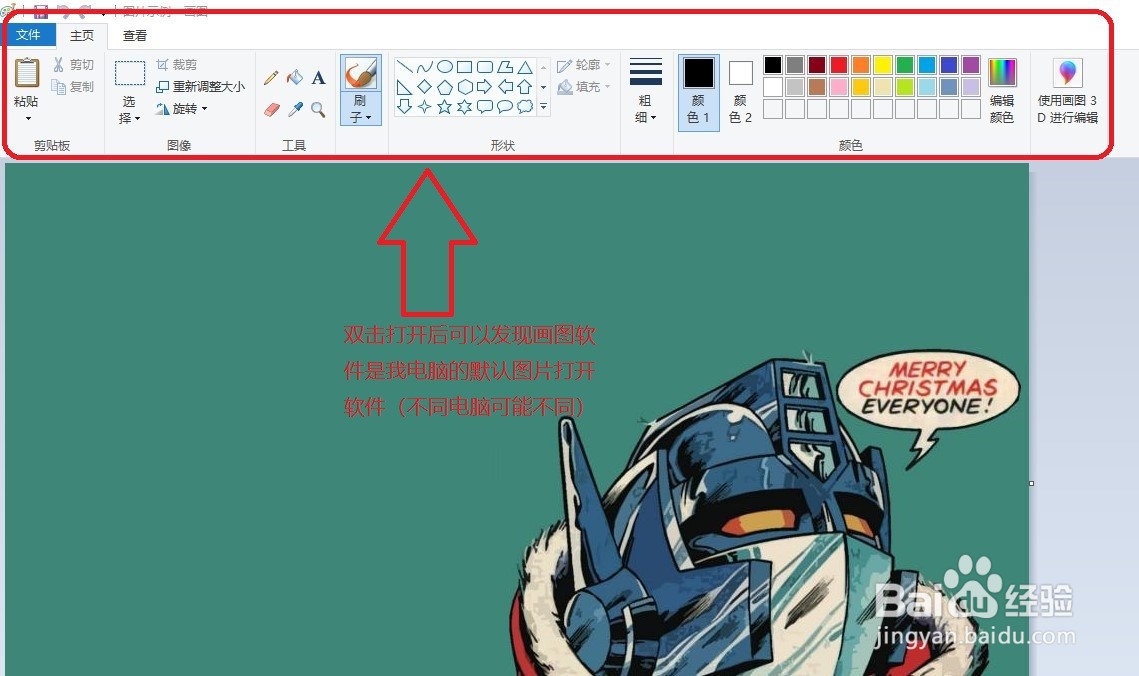This screenshot has width=1139, height=676.
Task: Choose the red palette swatch
Action: [x=839, y=65]
